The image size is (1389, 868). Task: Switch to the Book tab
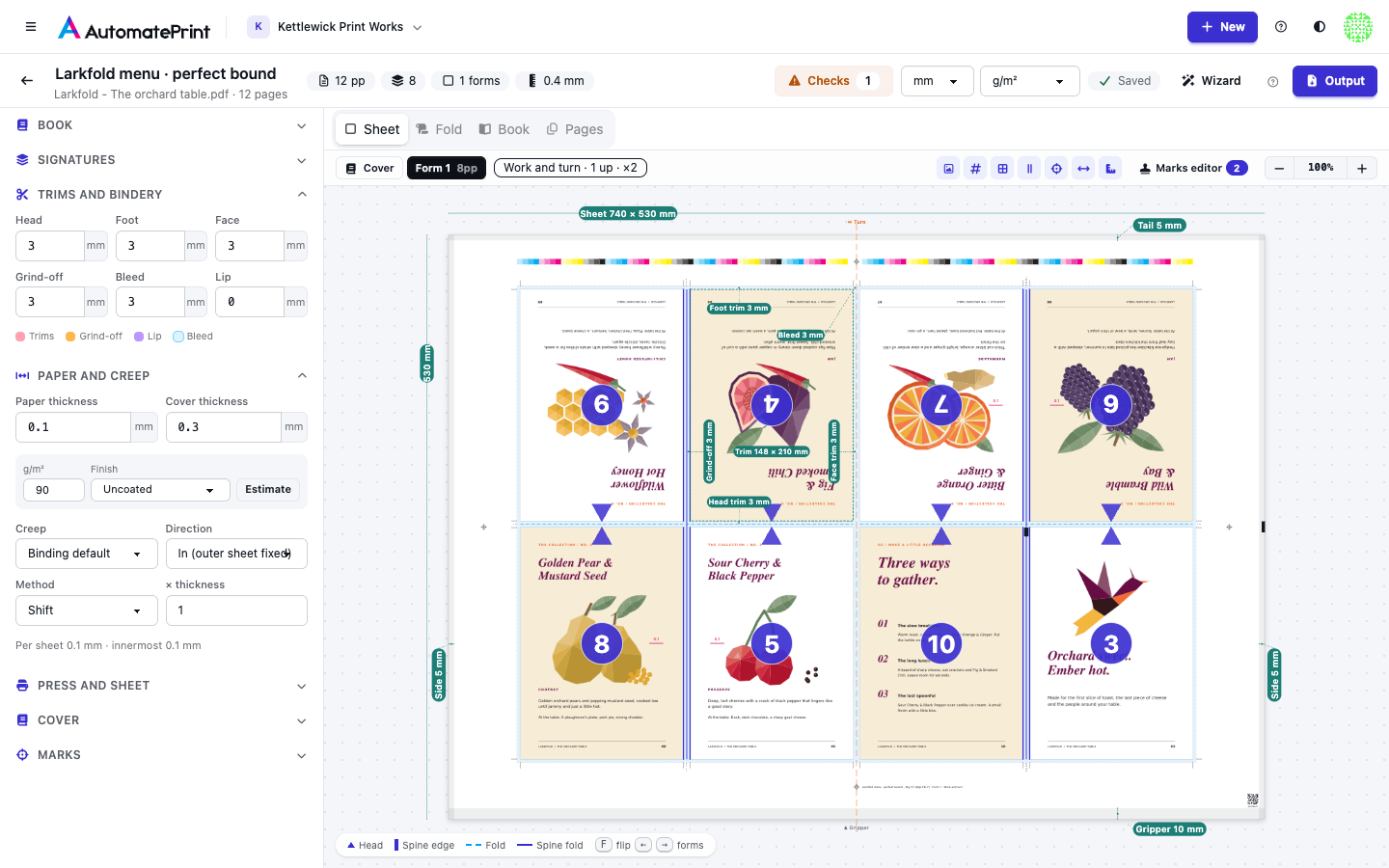pyautogui.click(x=504, y=129)
